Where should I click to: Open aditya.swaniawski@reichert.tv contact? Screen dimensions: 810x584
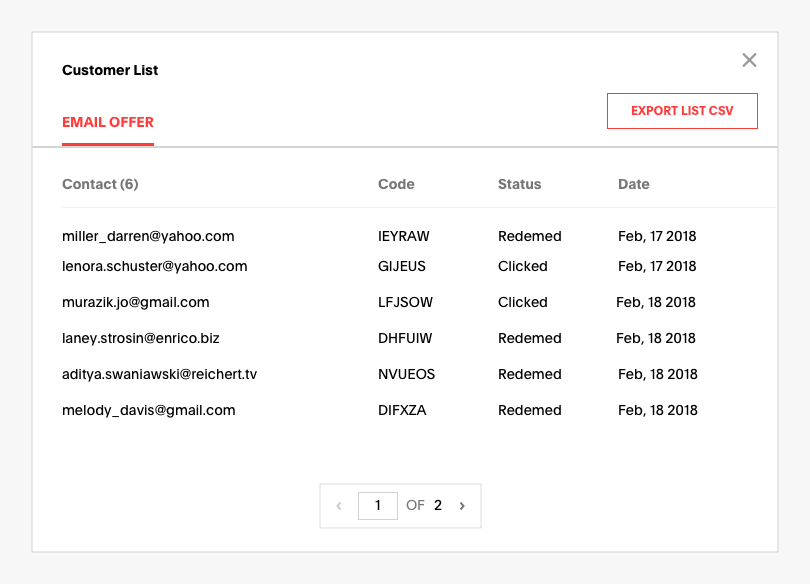(x=160, y=374)
